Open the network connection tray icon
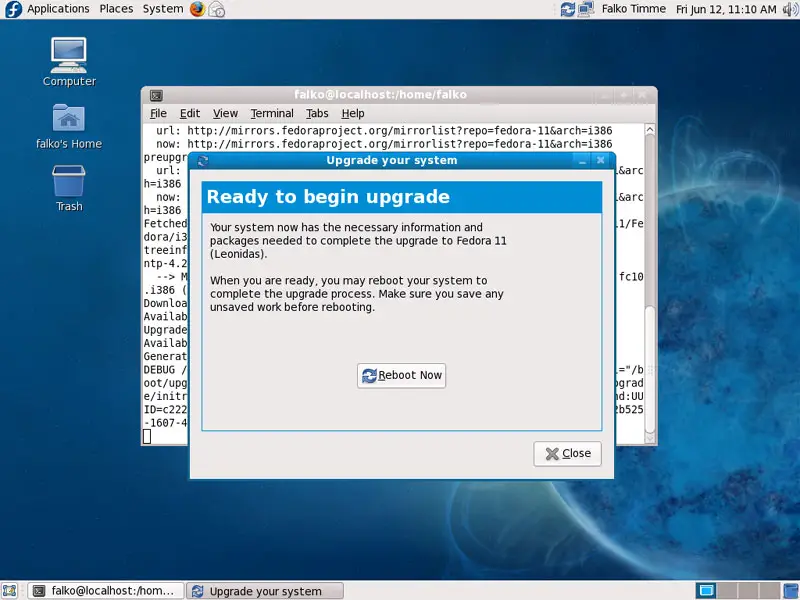Image resolution: width=800 pixels, height=600 pixels. coord(586,9)
